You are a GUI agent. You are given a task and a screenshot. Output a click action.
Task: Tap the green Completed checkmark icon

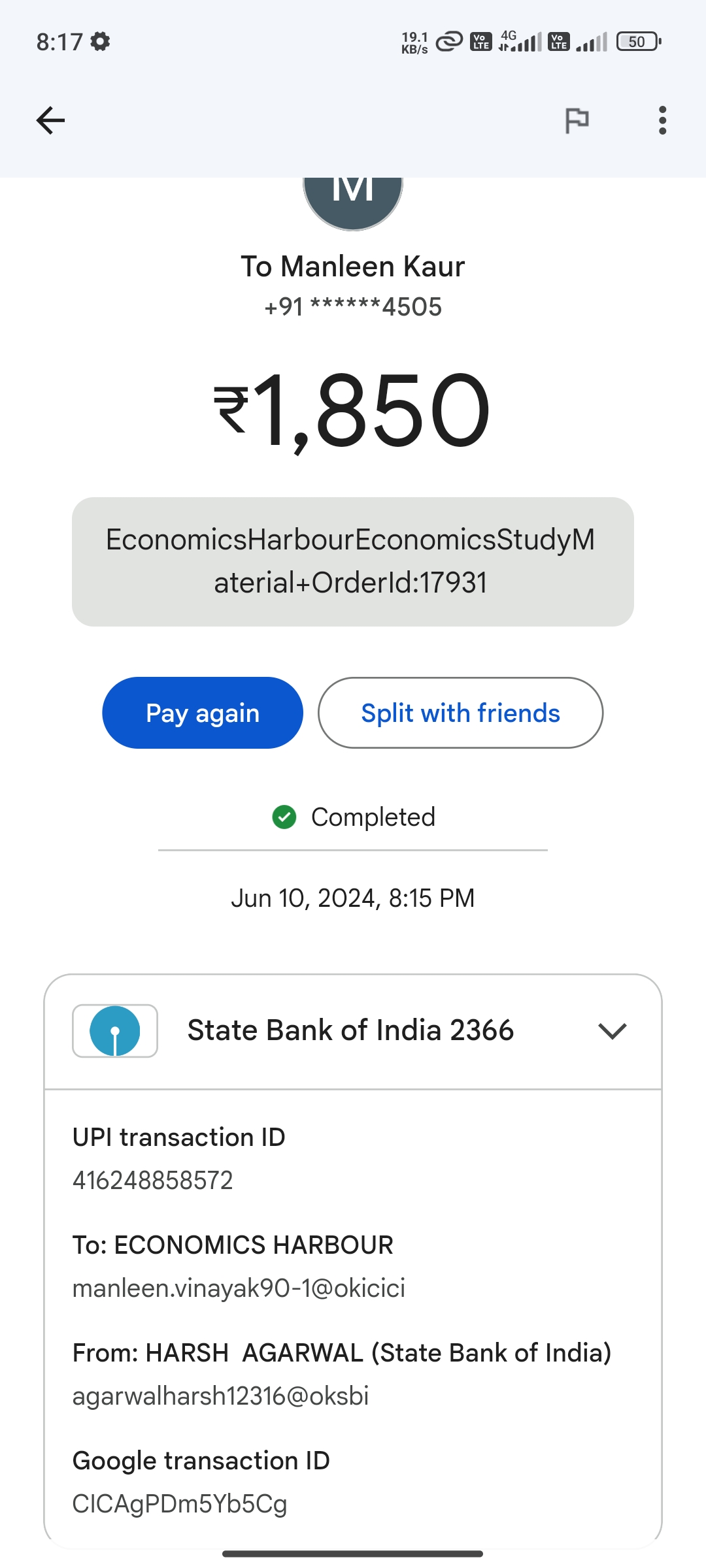pos(284,817)
